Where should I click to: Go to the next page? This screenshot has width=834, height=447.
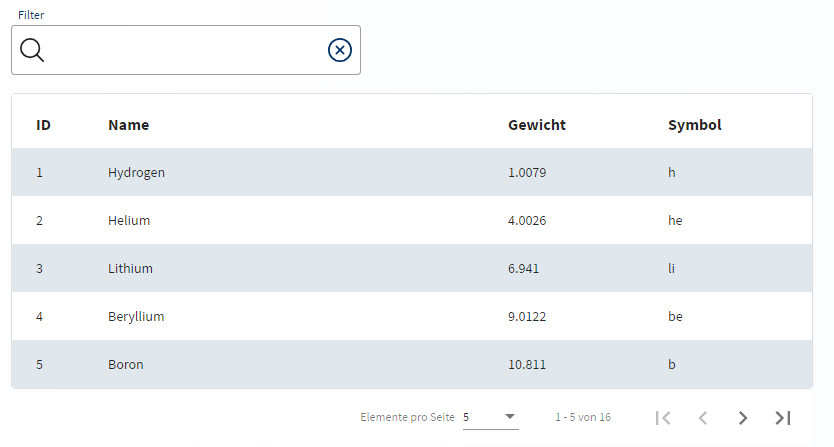(x=743, y=418)
